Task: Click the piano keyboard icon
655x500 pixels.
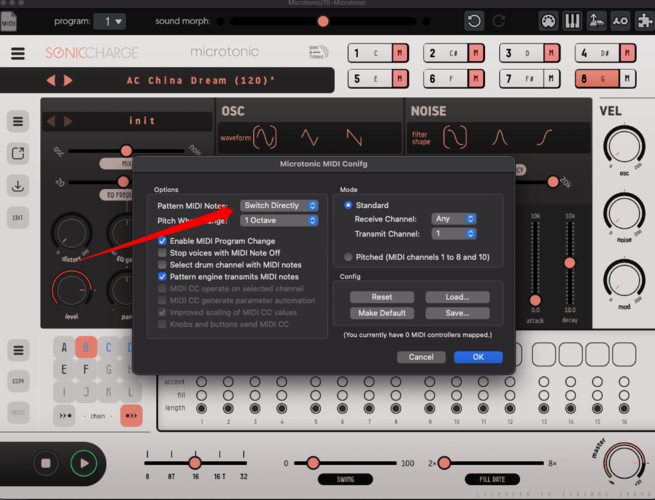Action: (x=572, y=21)
